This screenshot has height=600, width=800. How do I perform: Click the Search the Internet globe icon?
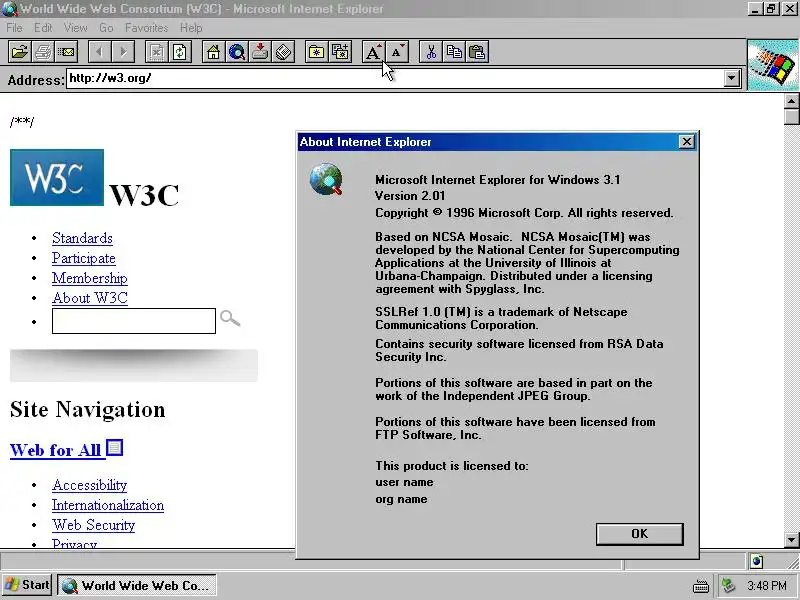coord(237,52)
